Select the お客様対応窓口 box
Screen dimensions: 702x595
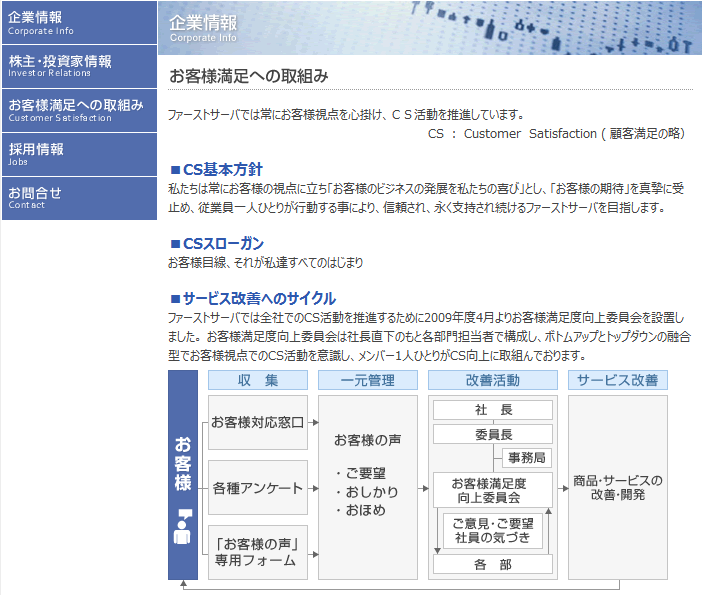point(258,423)
